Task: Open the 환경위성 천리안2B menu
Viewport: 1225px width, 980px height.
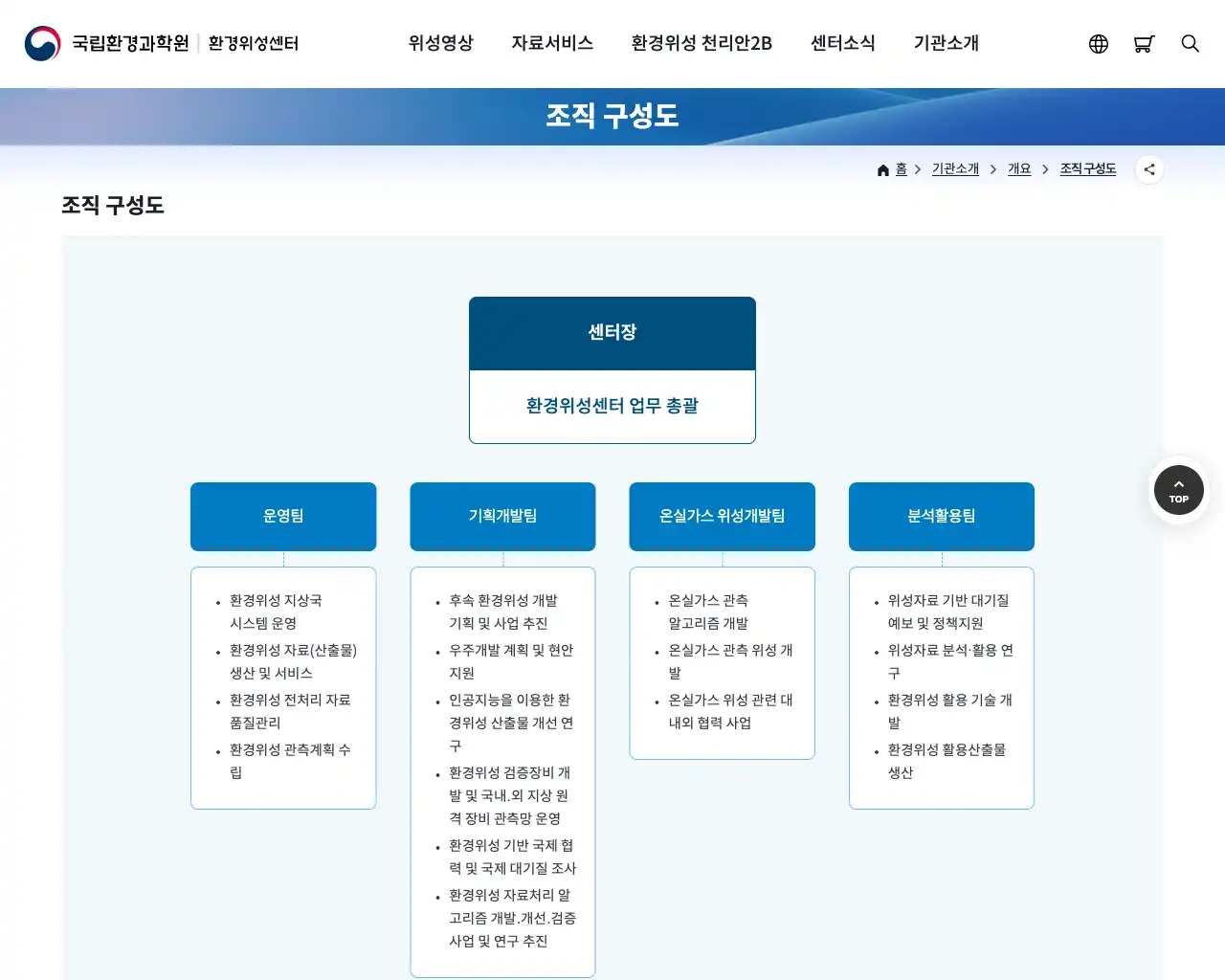Action: pyautogui.click(x=702, y=43)
